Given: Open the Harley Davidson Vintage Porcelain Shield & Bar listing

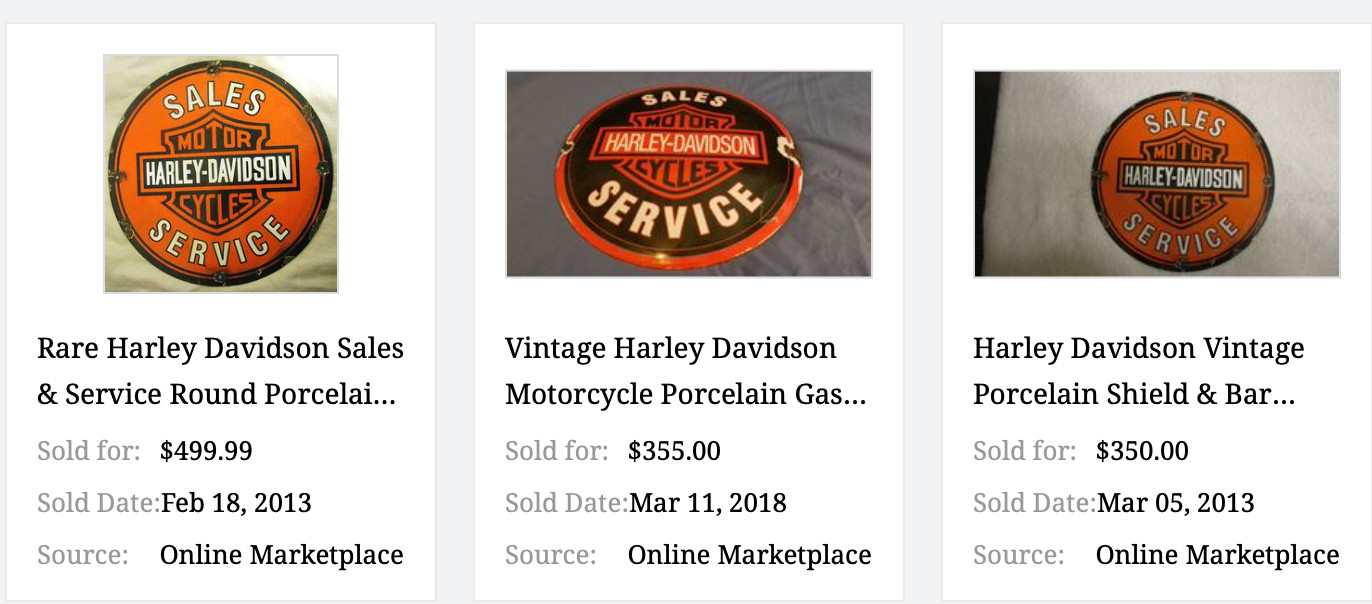Looking at the screenshot, I should pos(1139,370).
